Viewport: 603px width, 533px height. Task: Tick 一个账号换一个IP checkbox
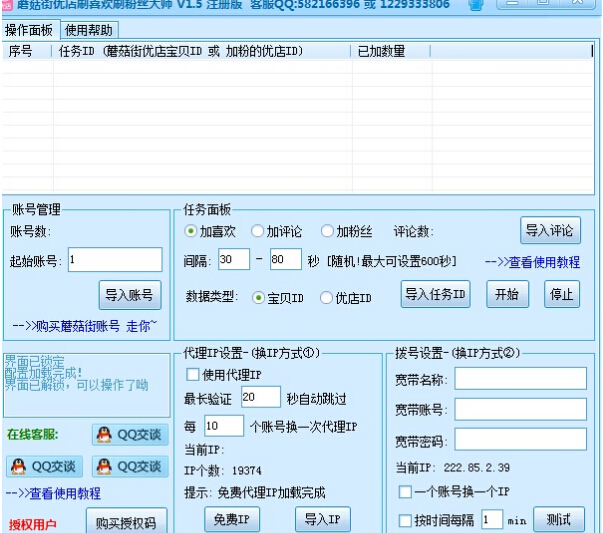pos(454,492)
